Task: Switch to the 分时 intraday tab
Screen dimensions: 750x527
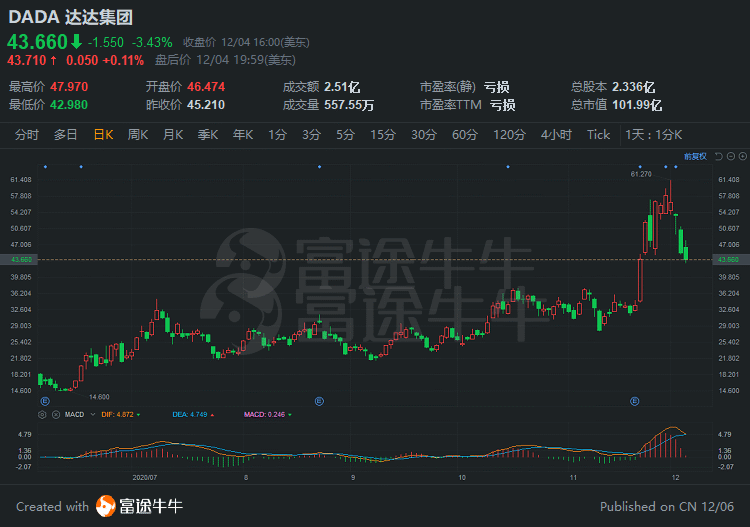Action: [x=27, y=135]
